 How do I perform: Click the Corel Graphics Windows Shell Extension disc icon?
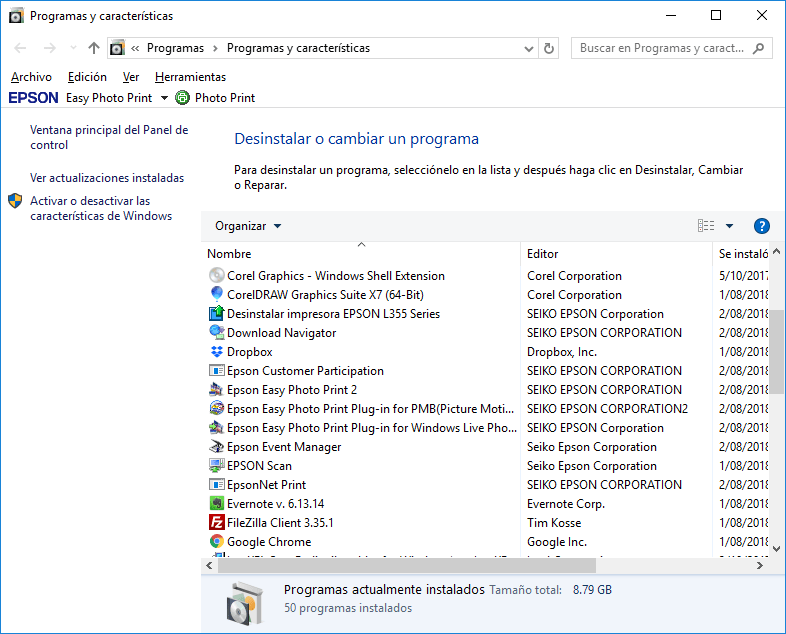coord(217,275)
